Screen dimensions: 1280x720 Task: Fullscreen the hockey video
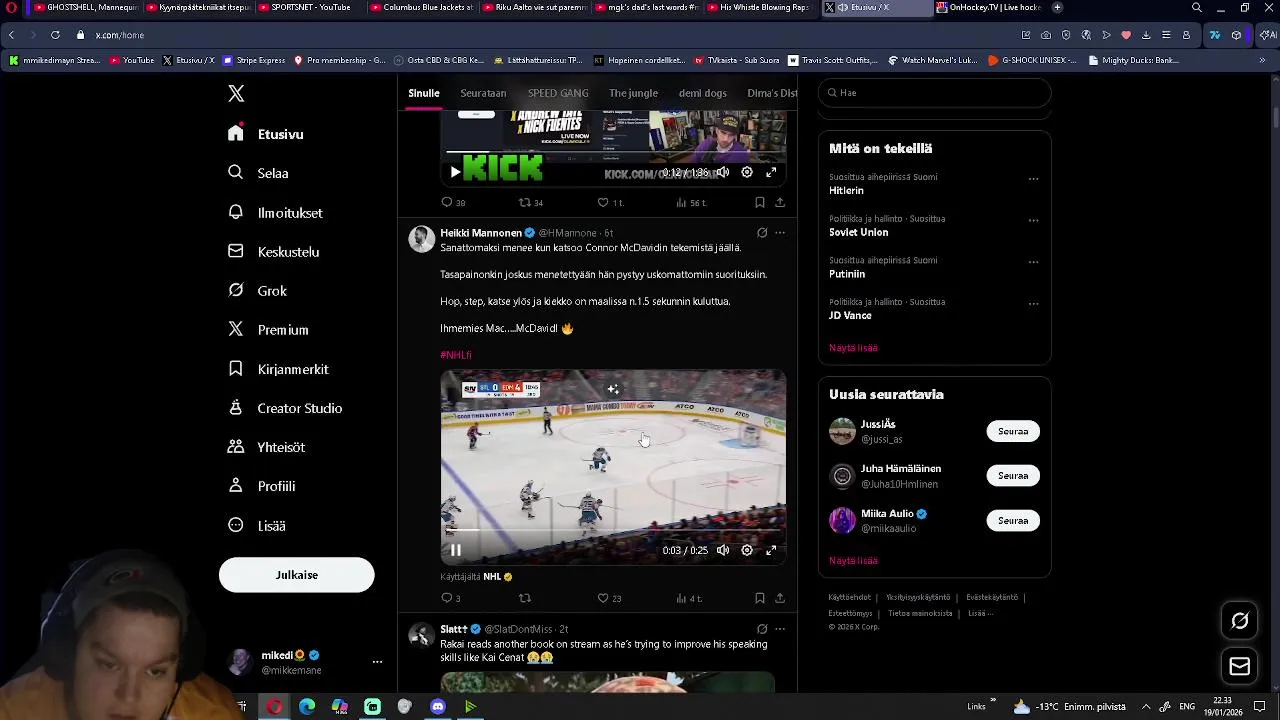coord(771,550)
